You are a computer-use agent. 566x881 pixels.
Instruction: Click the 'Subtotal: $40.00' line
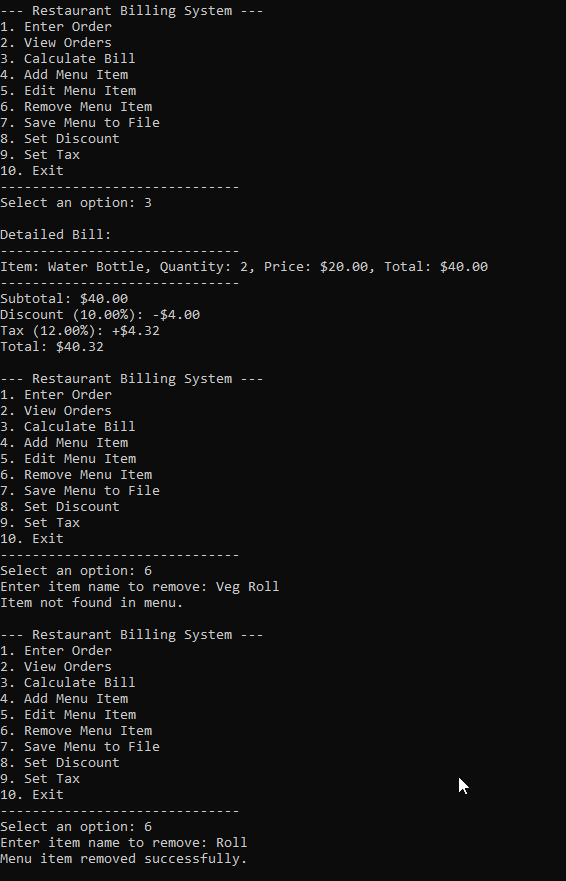(64, 299)
